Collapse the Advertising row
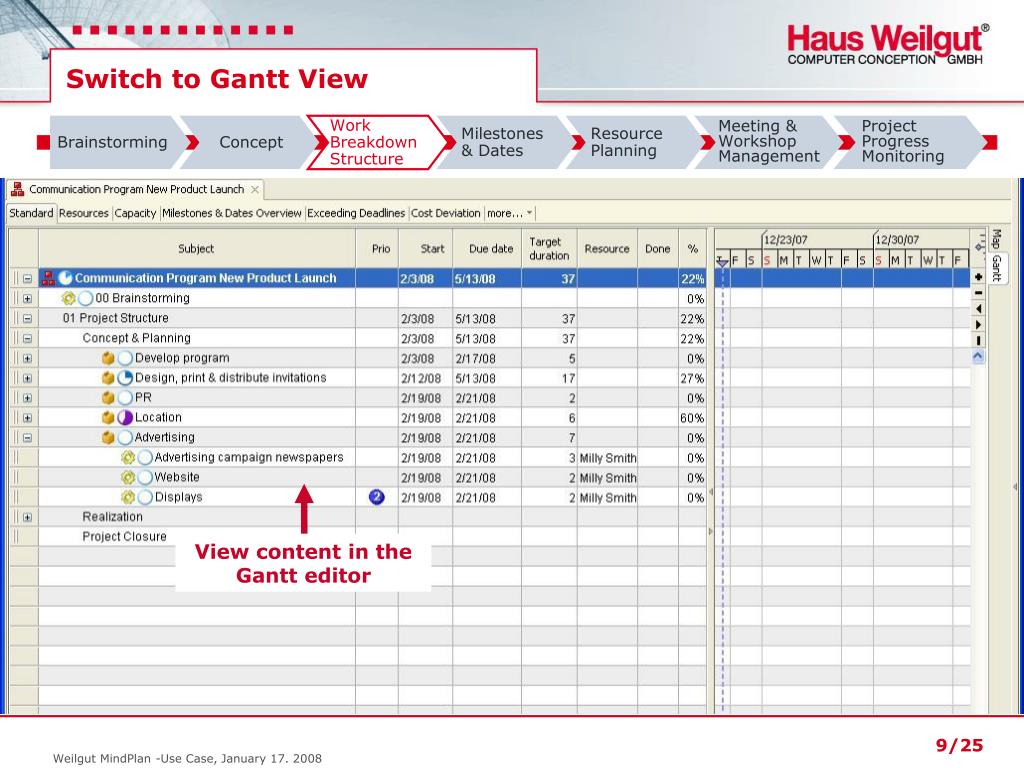 [27, 438]
